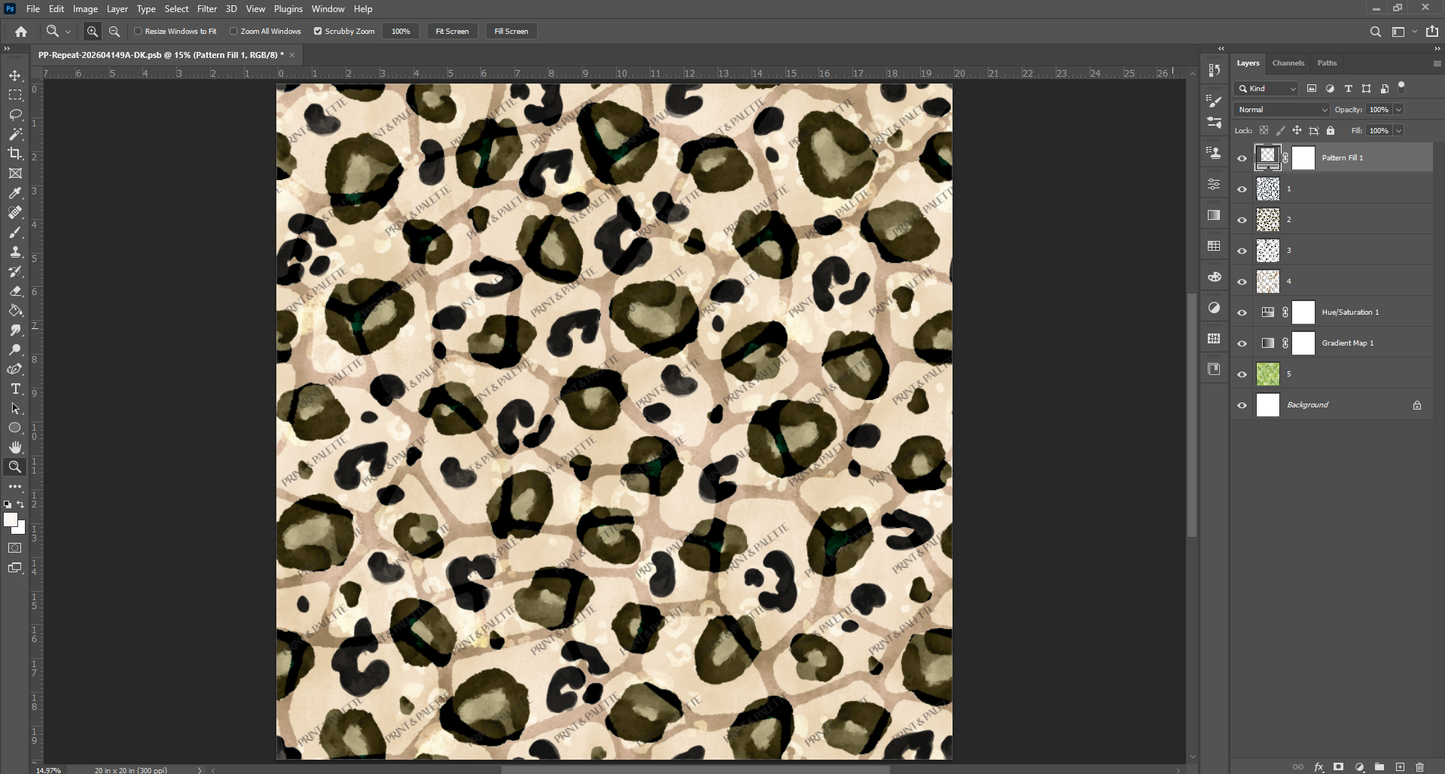Viewport: 1445px width, 774px height.
Task: Hide the Pattern Fill 1 layer
Action: pos(1242,158)
